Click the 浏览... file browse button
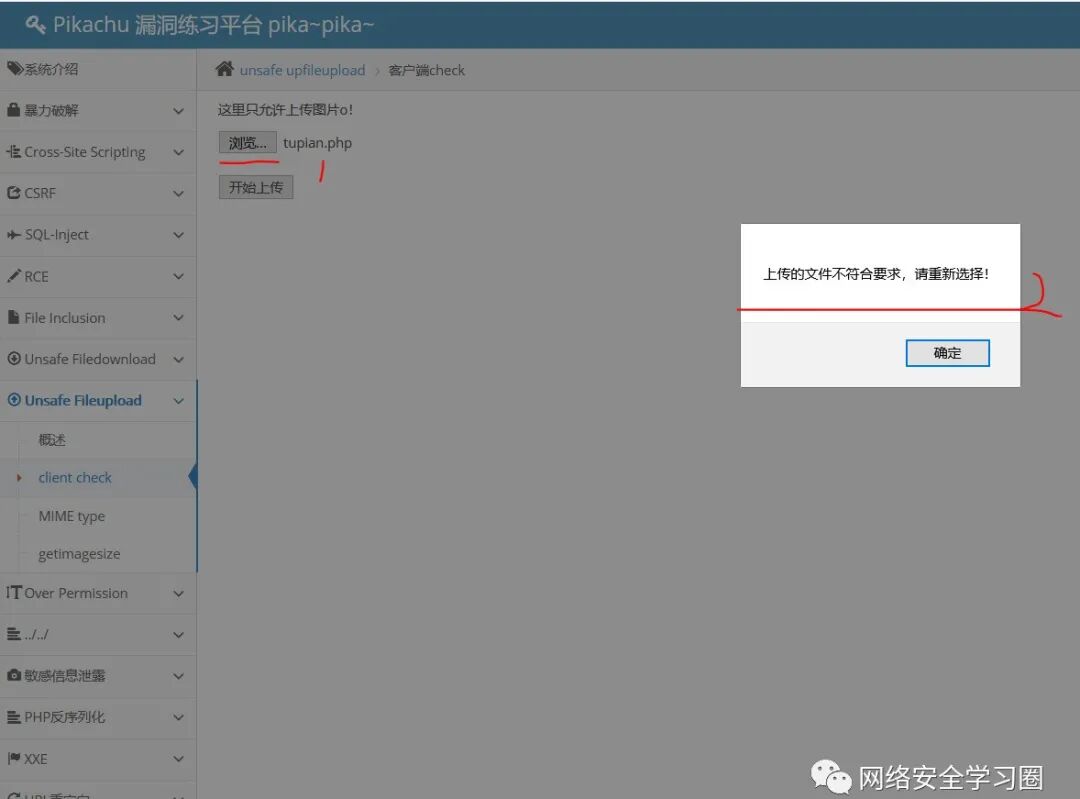 coord(247,143)
